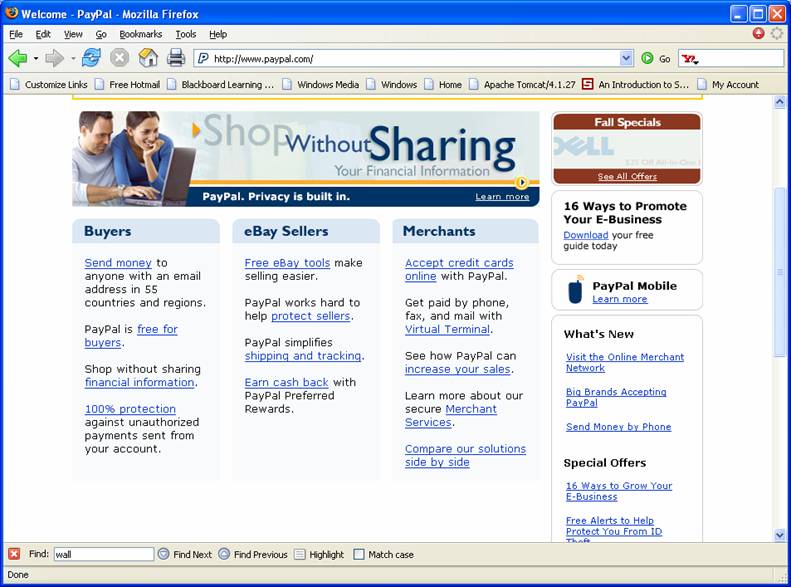Click the increase your sales link
The width and height of the screenshot is (791, 587).
point(458,369)
